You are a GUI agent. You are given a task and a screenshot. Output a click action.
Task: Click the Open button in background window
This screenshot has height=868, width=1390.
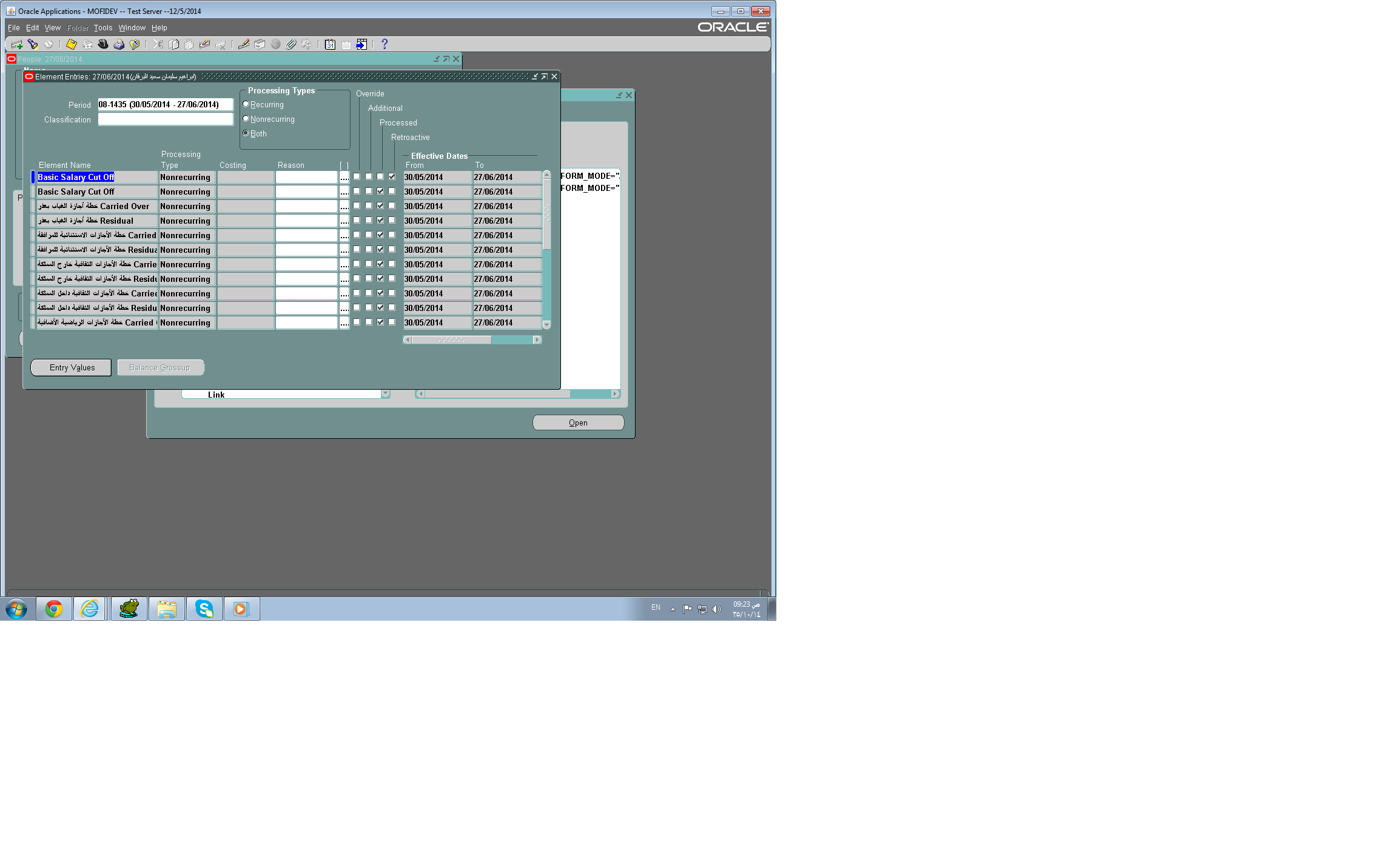click(x=579, y=422)
